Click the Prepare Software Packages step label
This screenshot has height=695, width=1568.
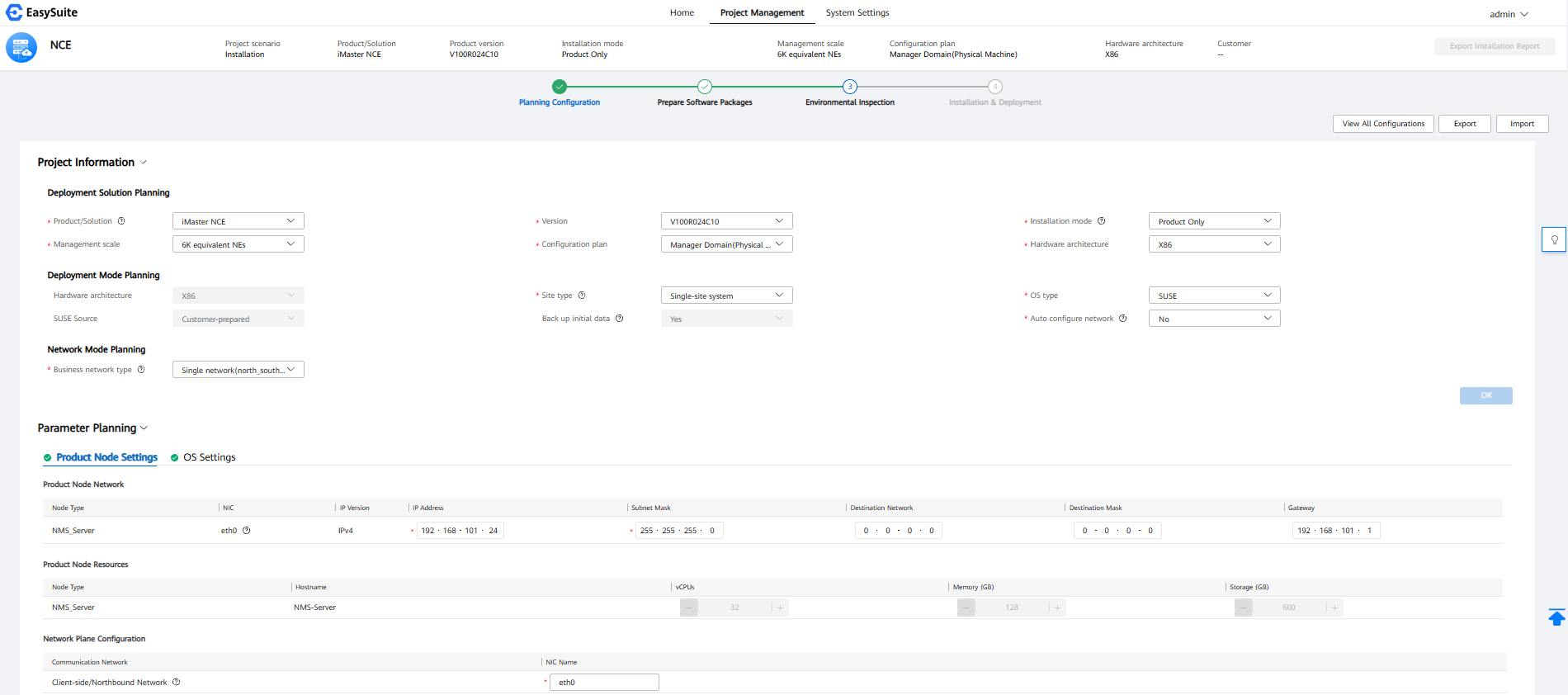(705, 102)
